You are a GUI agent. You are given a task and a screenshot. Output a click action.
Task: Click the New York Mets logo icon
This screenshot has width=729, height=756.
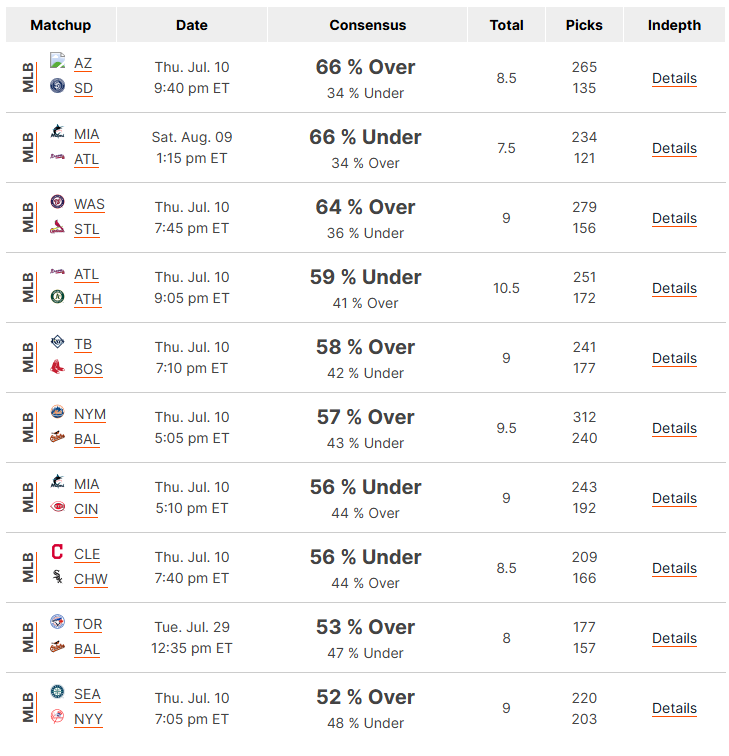click(57, 412)
